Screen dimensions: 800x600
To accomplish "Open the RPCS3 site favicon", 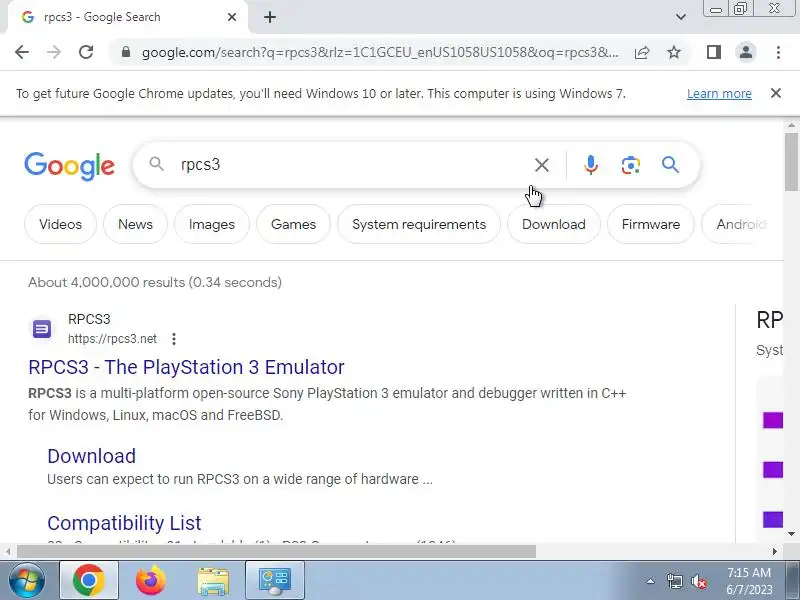I will point(42,329).
